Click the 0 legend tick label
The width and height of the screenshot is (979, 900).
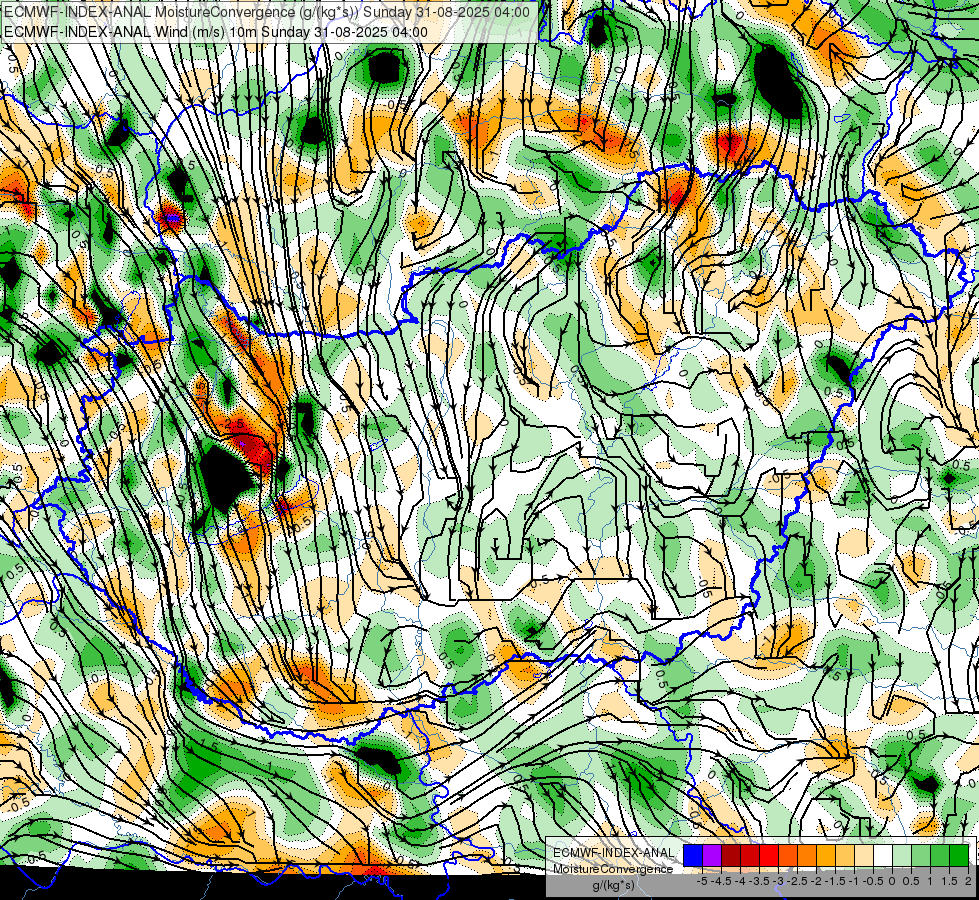click(x=892, y=881)
